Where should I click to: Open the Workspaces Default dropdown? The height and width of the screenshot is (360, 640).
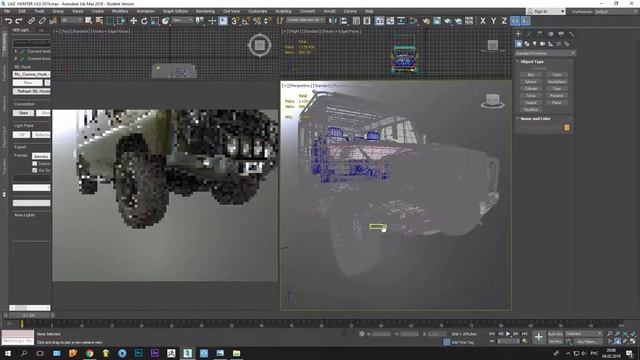click(616, 11)
